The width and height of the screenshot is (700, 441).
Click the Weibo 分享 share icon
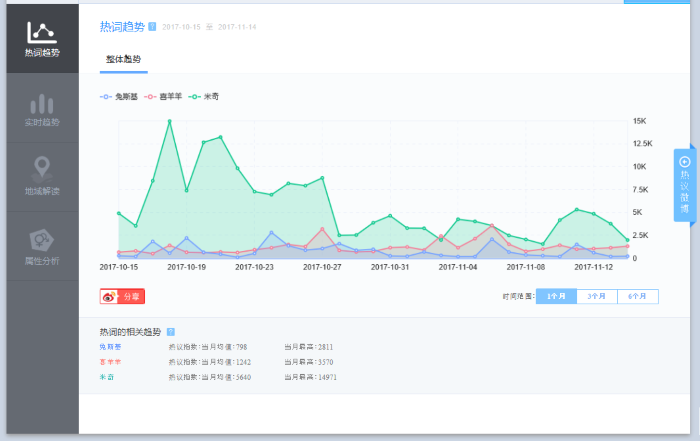(x=122, y=296)
